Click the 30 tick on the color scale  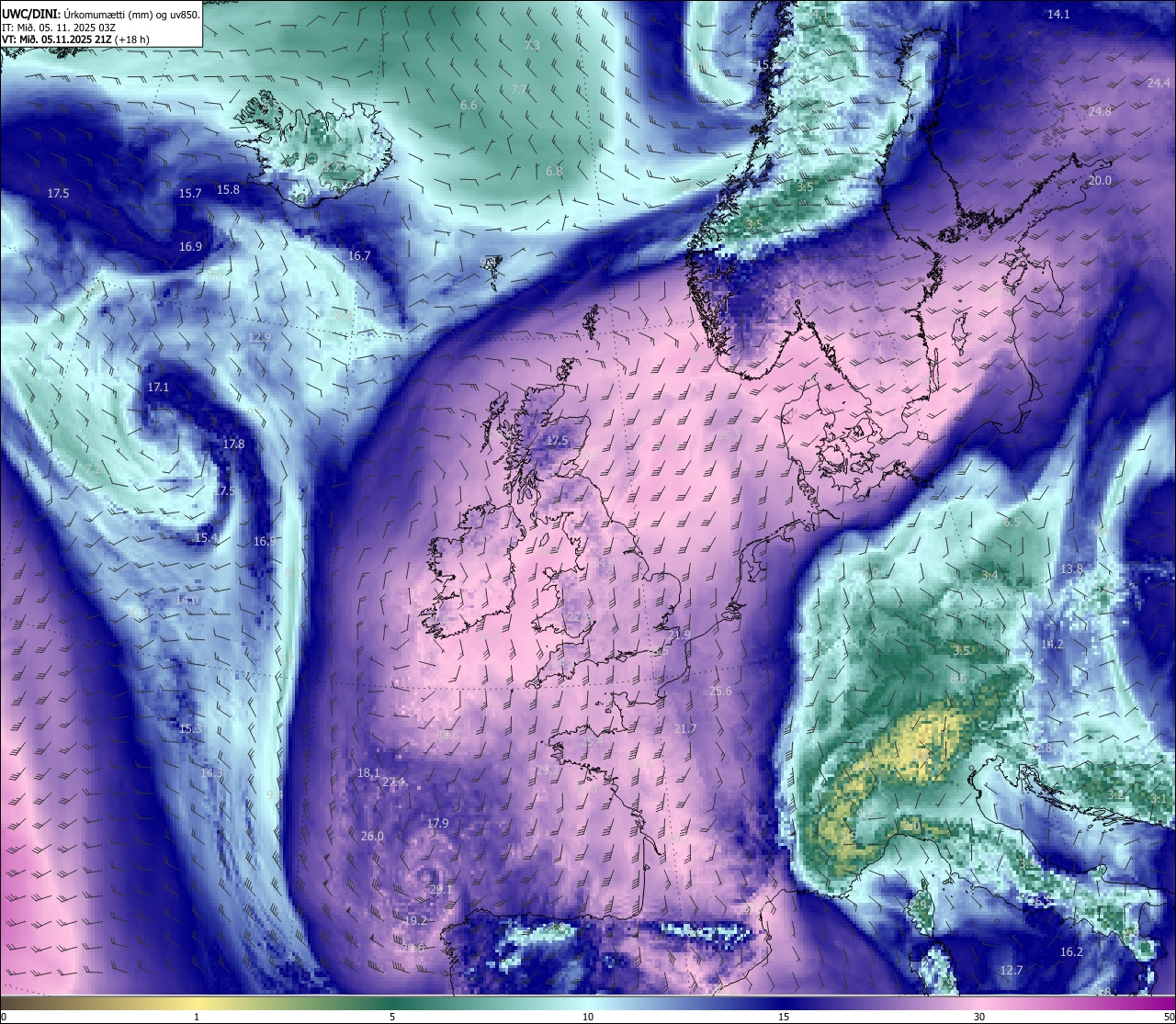[x=979, y=1017]
